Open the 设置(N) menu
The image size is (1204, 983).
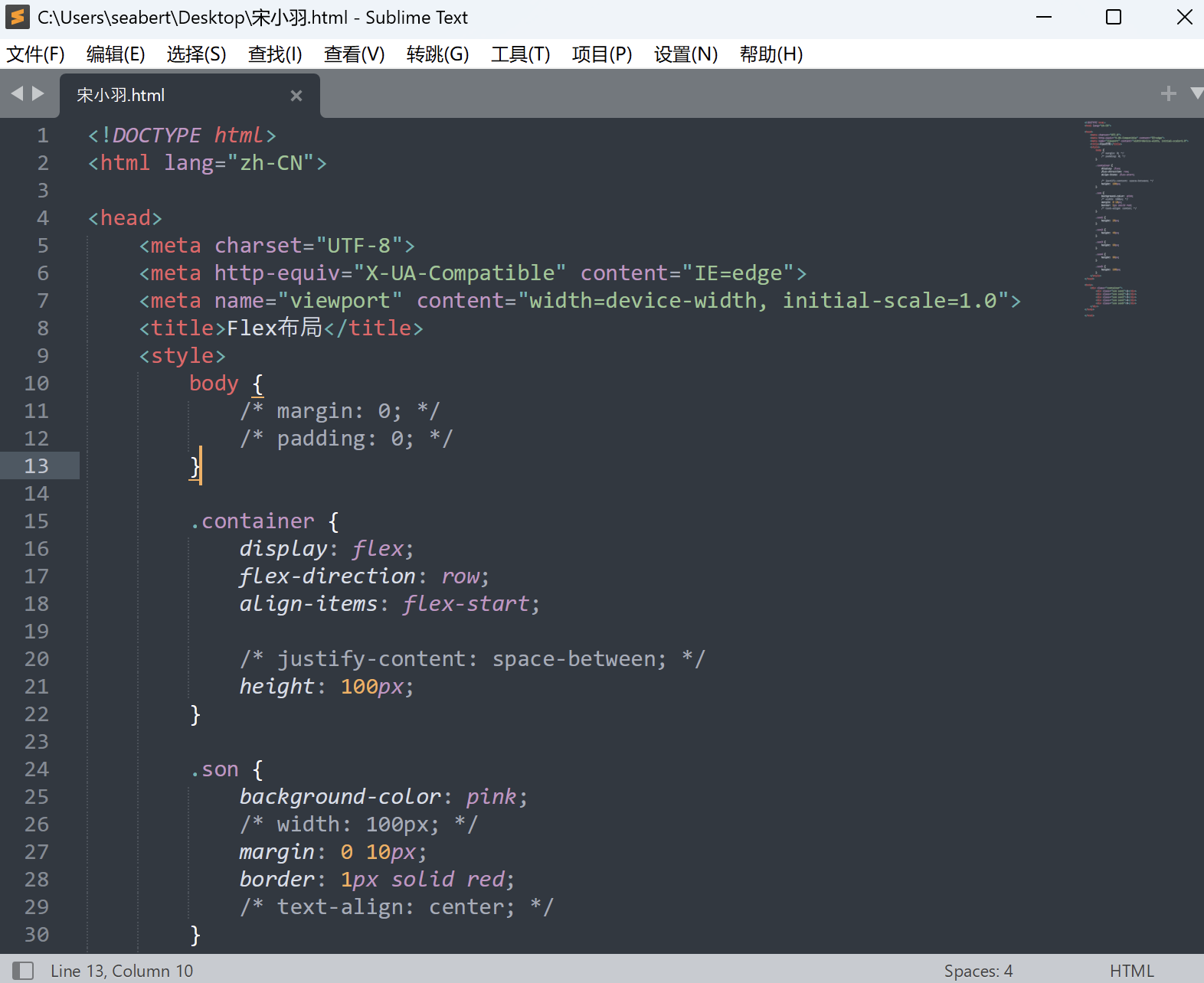click(x=685, y=54)
